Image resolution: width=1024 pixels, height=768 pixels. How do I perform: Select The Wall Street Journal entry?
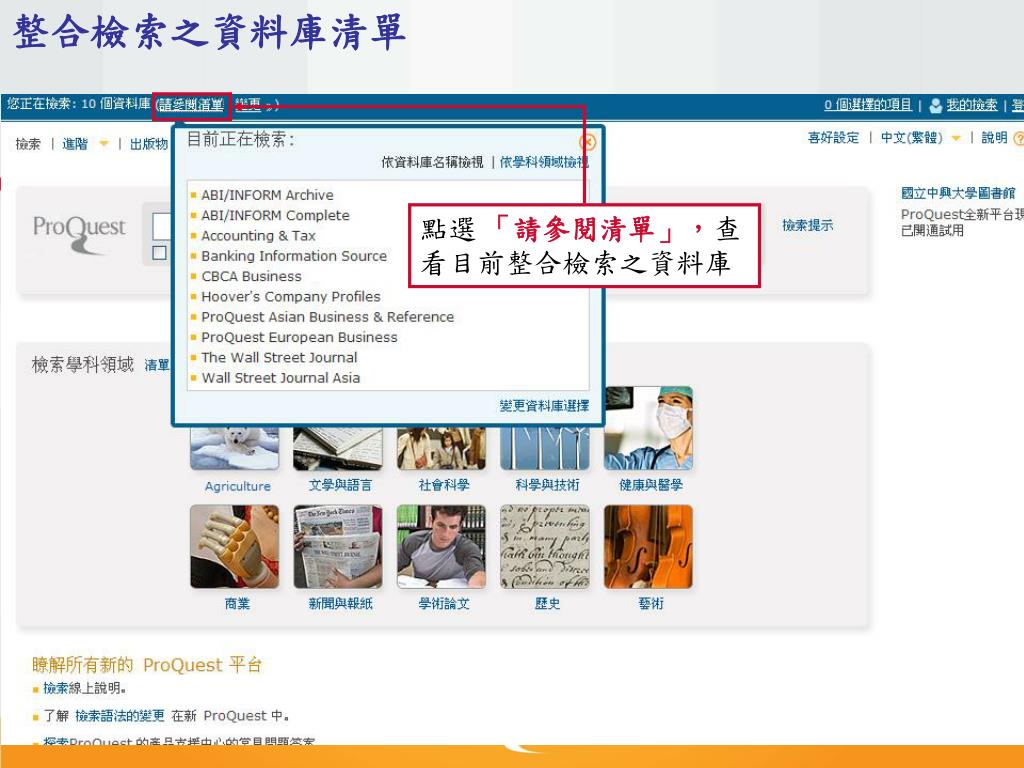(279, 357)
